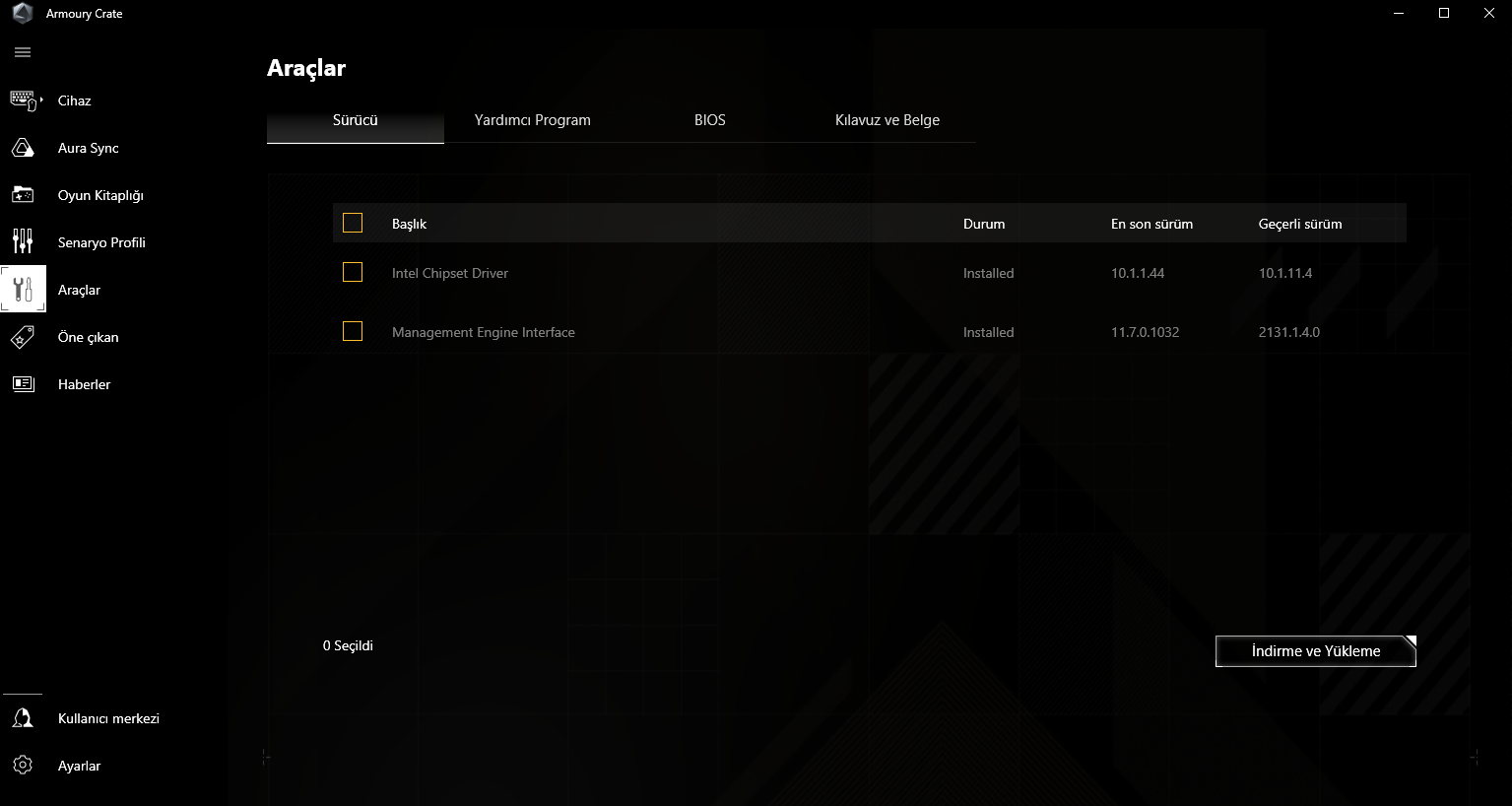Open Cihaz from the sidebar label
This screenshot has width=1512, height=806.
[75, 101]
